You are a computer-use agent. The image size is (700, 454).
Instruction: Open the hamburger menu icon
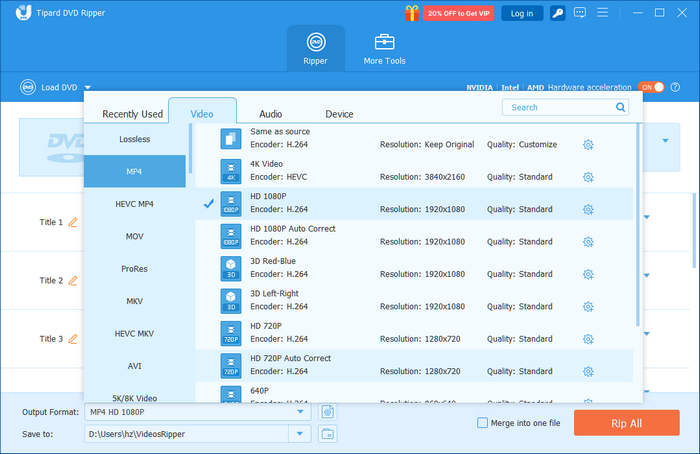pyautogui.click(x=603, y=12)
